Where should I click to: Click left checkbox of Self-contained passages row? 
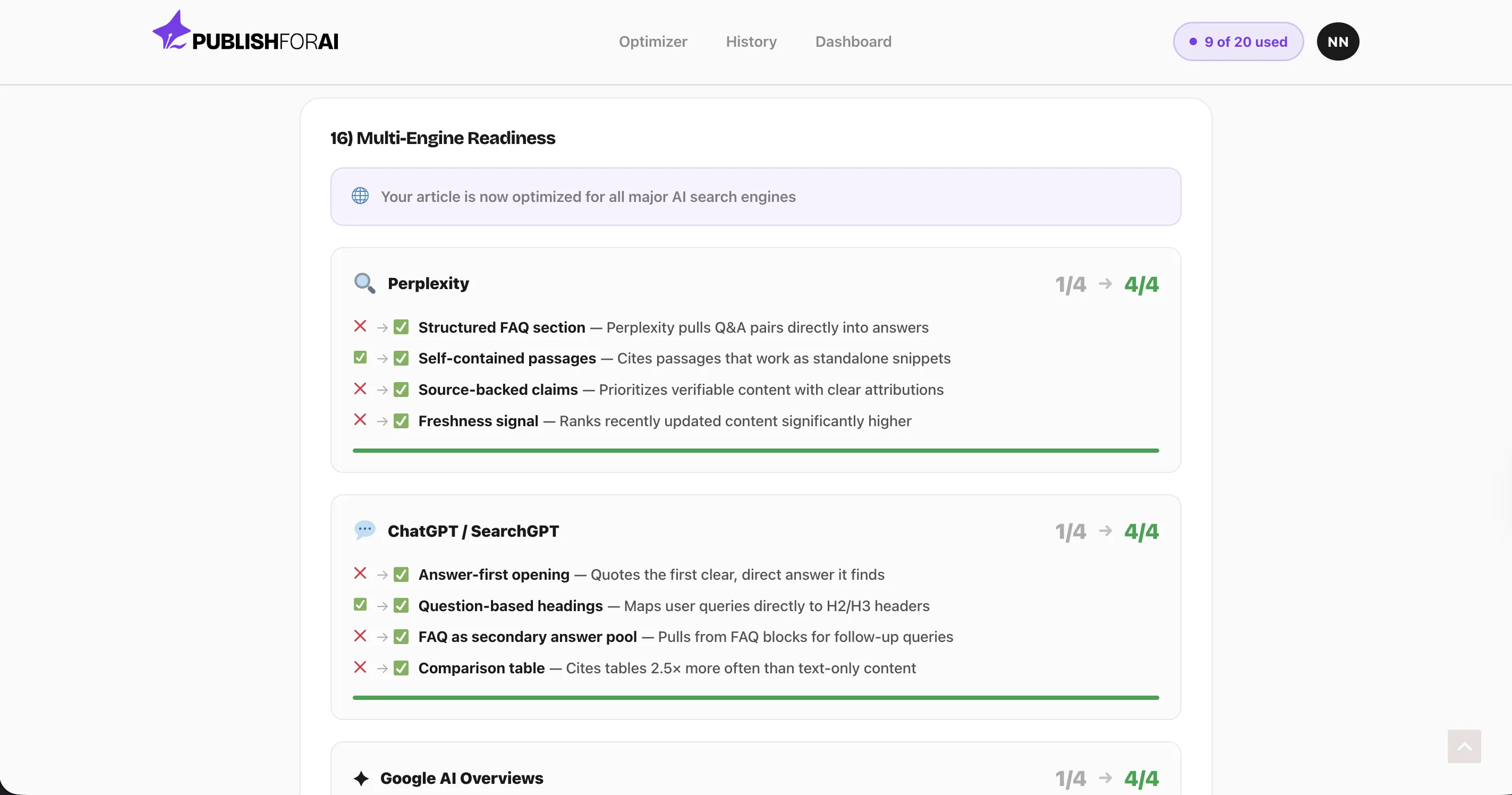360,358
